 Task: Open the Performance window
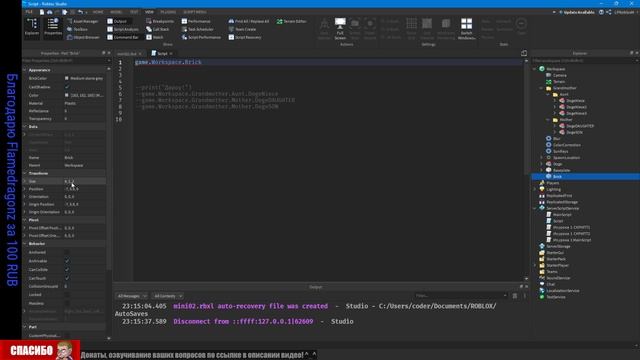point(196,21)
